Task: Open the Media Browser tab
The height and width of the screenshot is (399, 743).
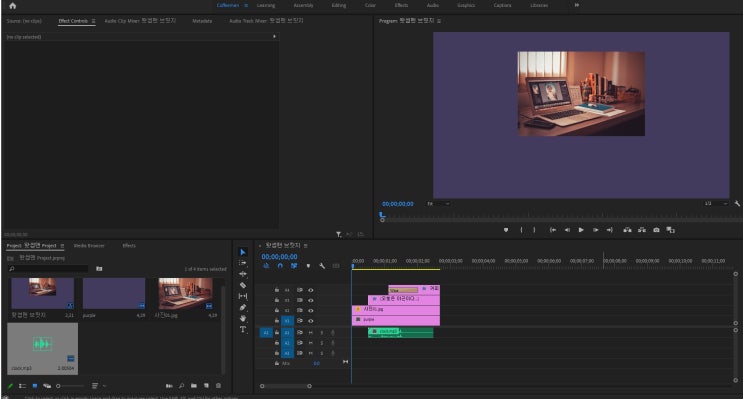Action: (x=89, y=245)
